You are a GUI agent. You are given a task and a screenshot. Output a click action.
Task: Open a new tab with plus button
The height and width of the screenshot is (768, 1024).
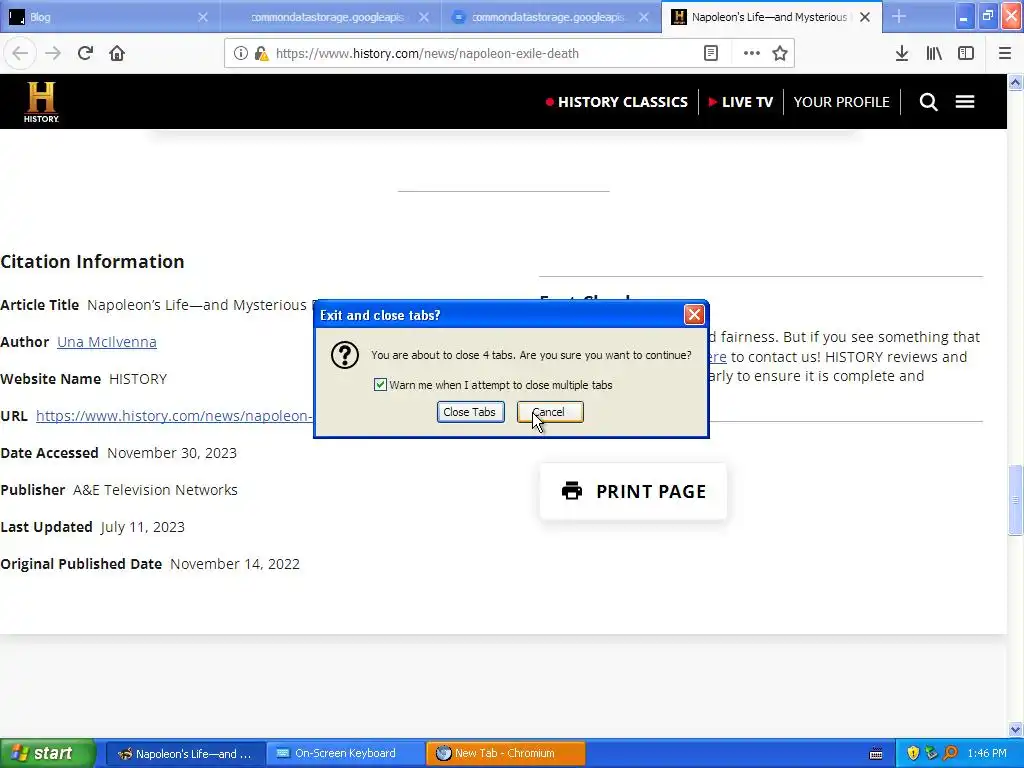coord(899,17)
